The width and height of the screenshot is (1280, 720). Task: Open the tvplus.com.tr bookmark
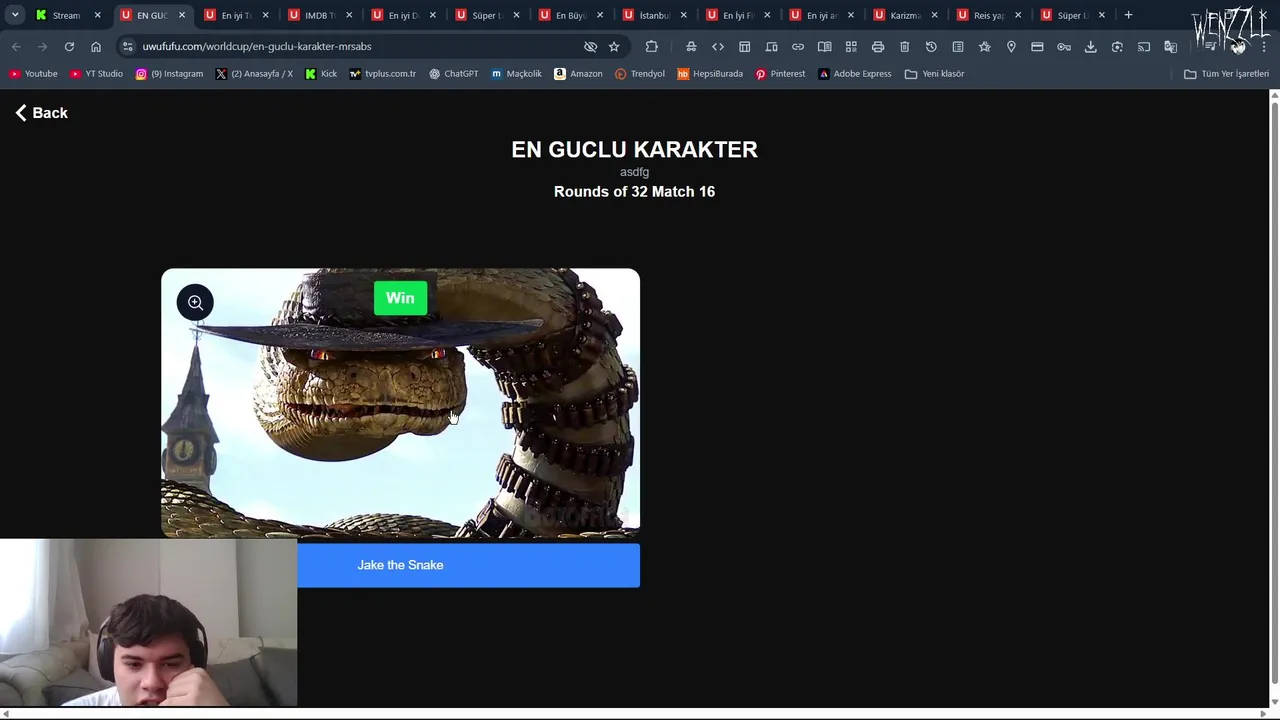coord(382,73)
